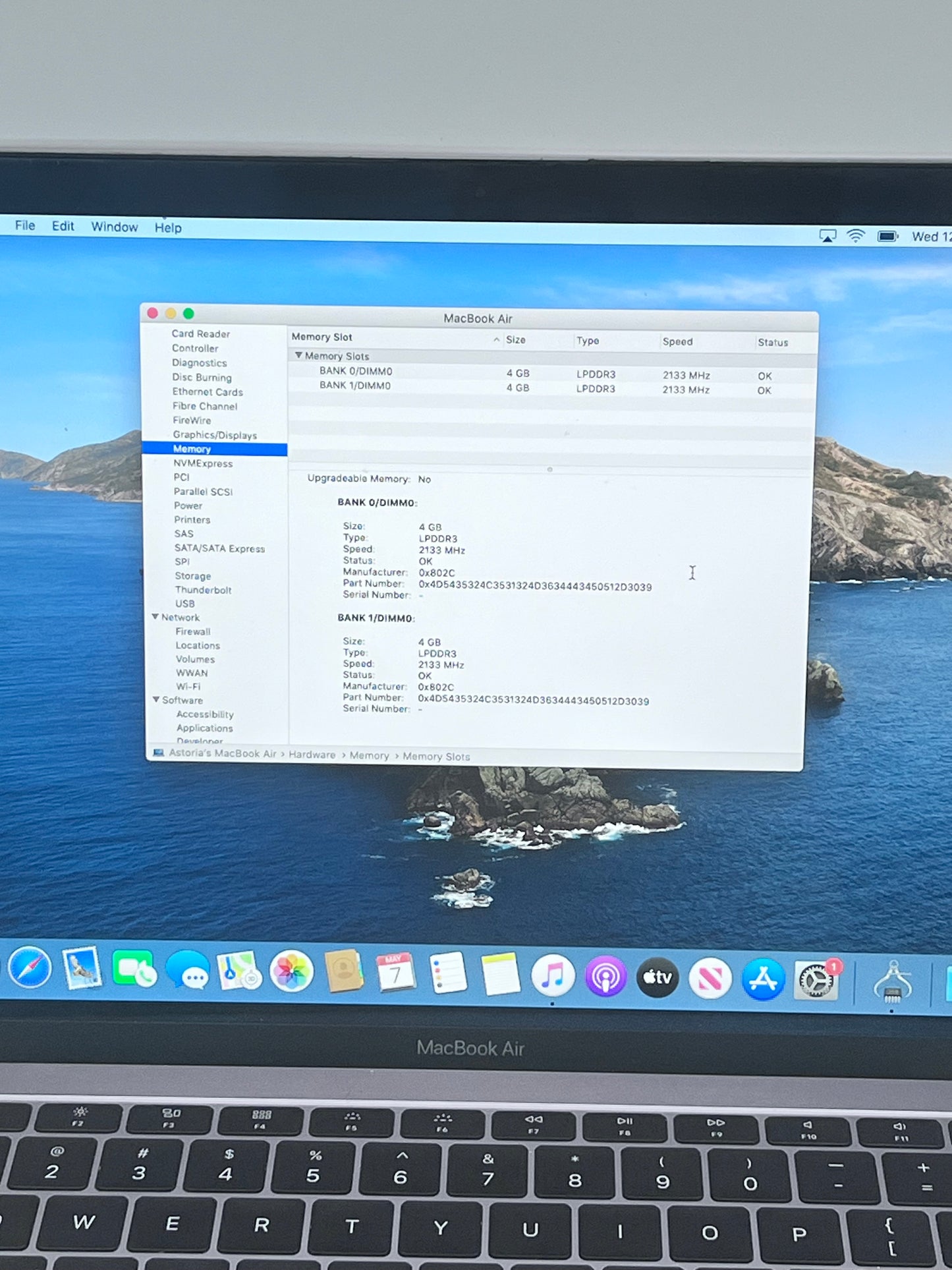Select Fibre Channel in sidebar

point(205,406)
